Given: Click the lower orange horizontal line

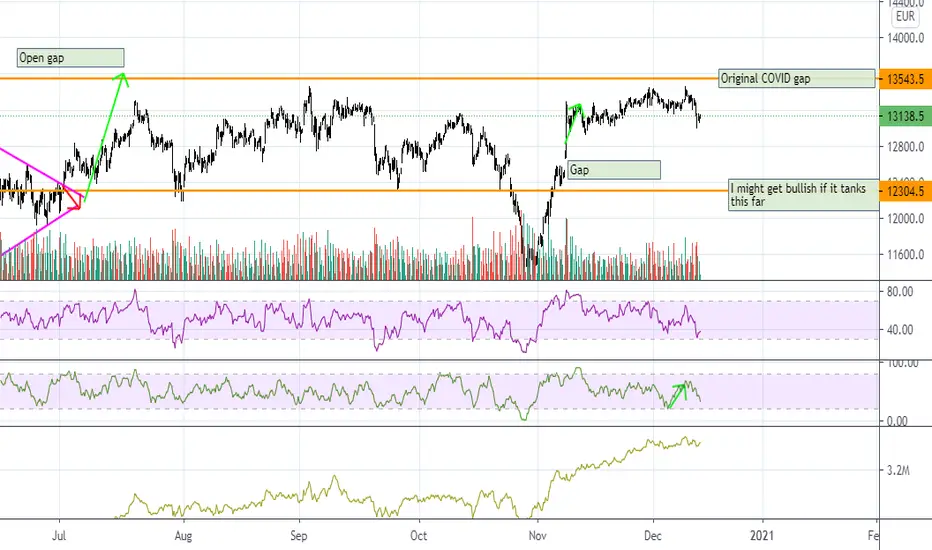Looking at the screenshot, I should [x=357, y=191].
